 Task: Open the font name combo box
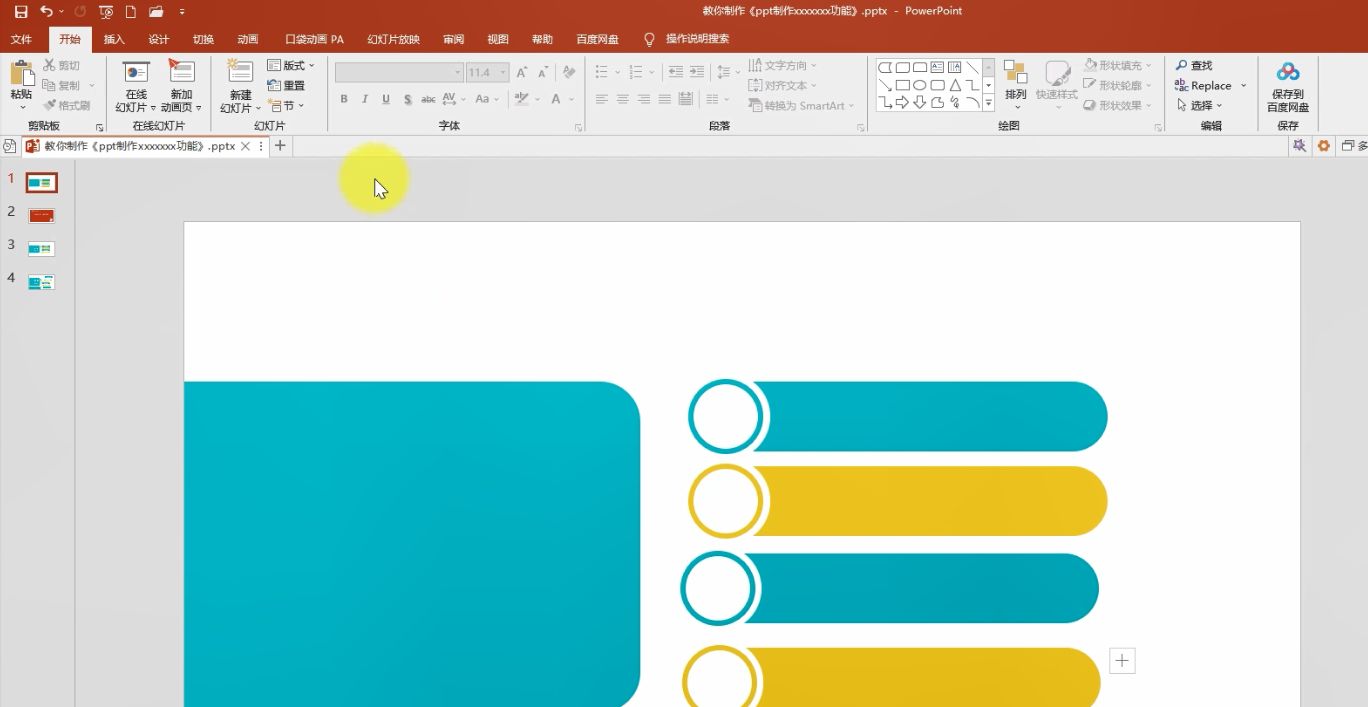(x=399, y=72)
